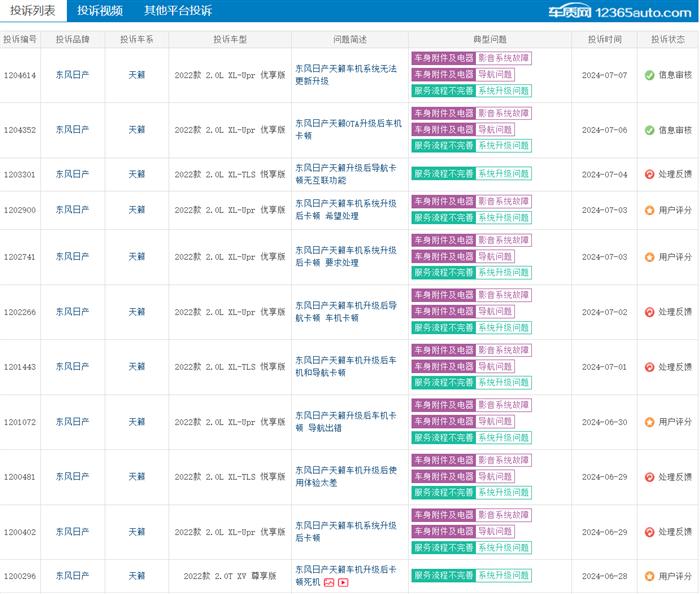The image size is (700, 594).
Task: Click 天籁 series in row 1201443
Action: [x=137, y=367]
